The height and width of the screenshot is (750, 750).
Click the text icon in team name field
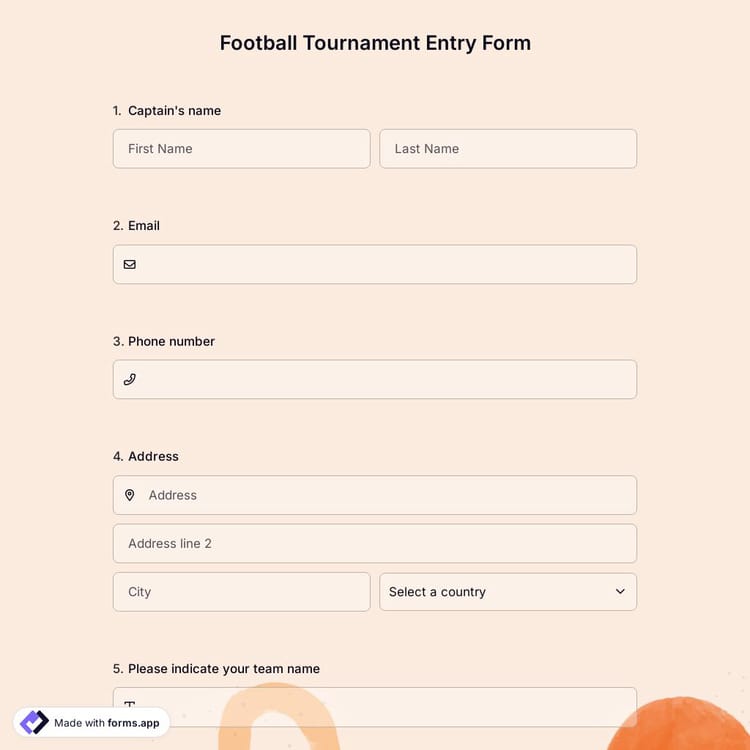coord(129,706)
